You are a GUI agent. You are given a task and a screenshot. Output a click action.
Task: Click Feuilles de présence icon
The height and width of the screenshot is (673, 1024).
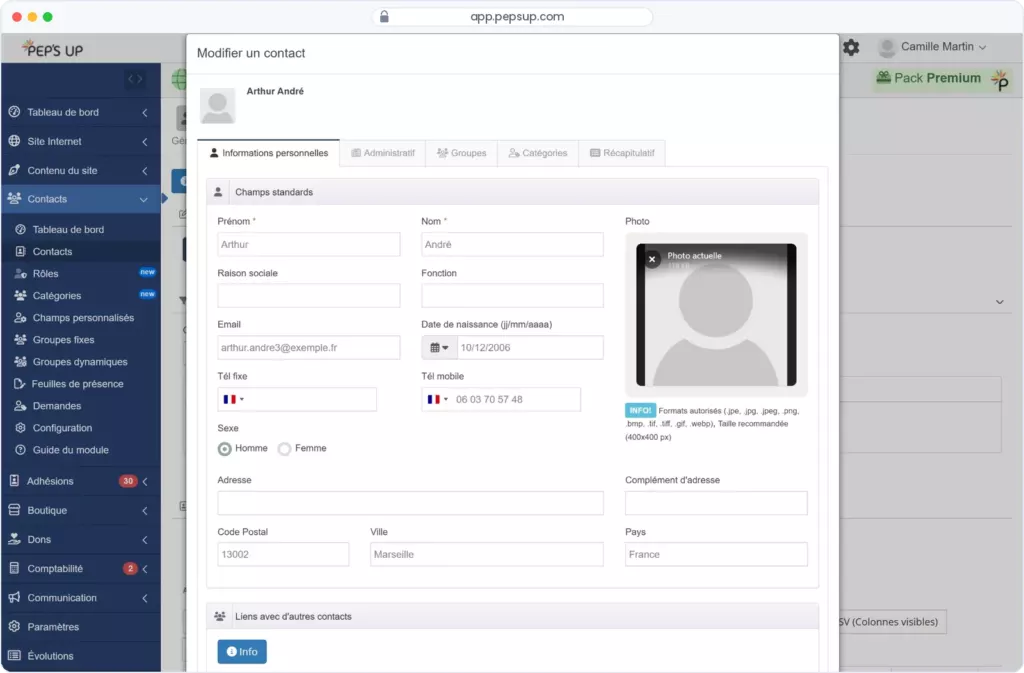[20, 384]
